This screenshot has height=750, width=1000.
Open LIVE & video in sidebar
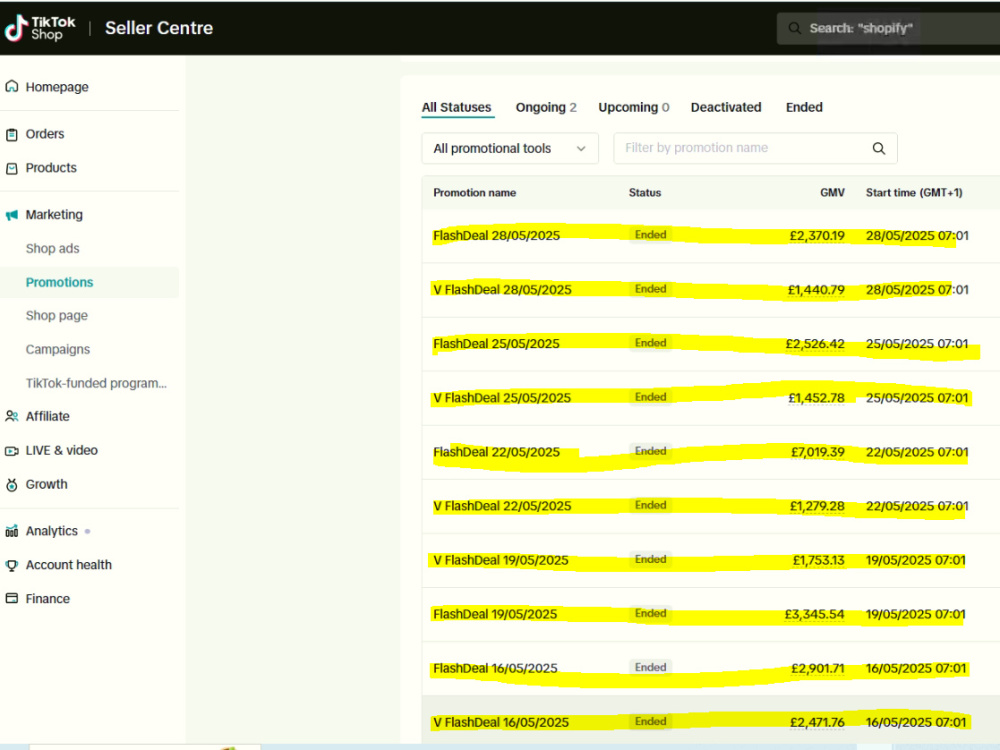click(61, 450)
